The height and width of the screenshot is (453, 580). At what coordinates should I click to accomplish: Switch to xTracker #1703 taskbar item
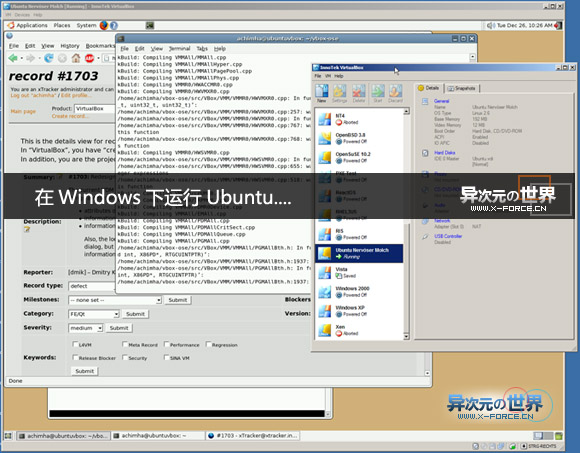(x=252, y=436)
